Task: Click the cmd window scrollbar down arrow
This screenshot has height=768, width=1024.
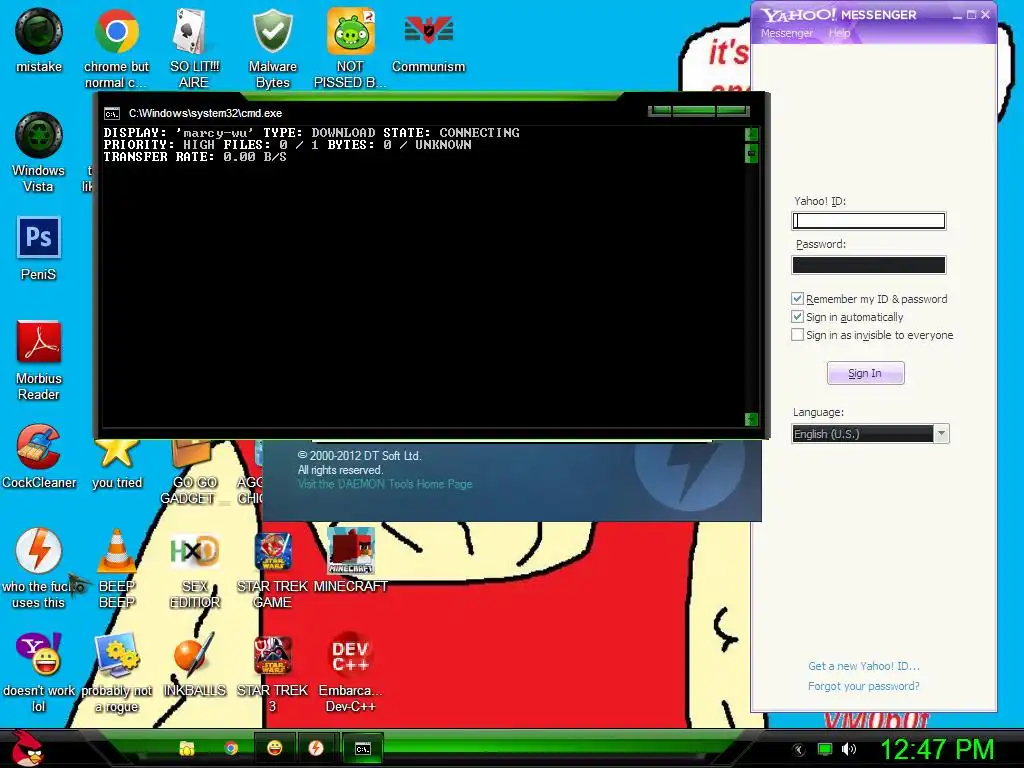Action: pyautogui.click(x=751, y=419)
